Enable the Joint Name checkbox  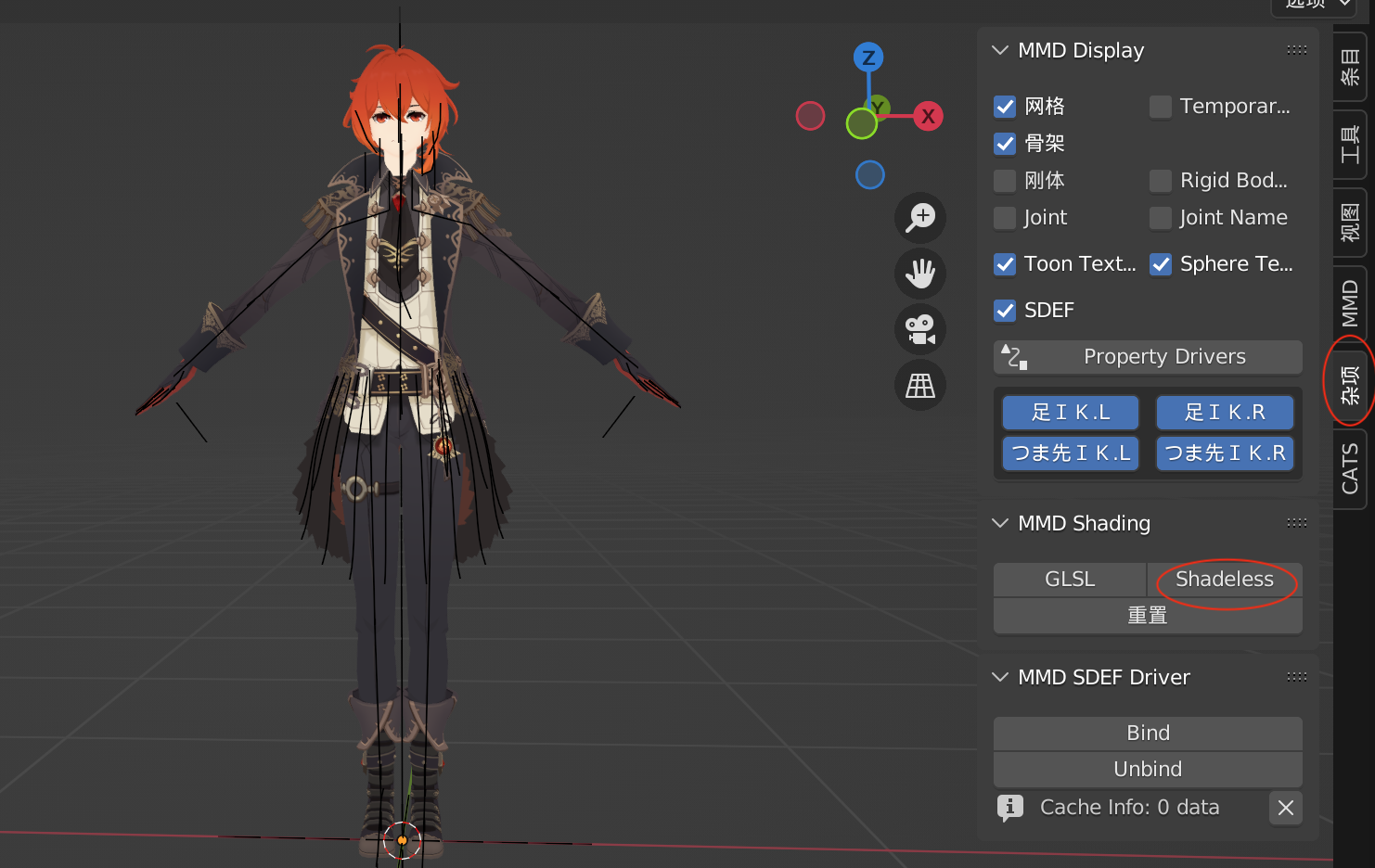(x=1161, y=218)
